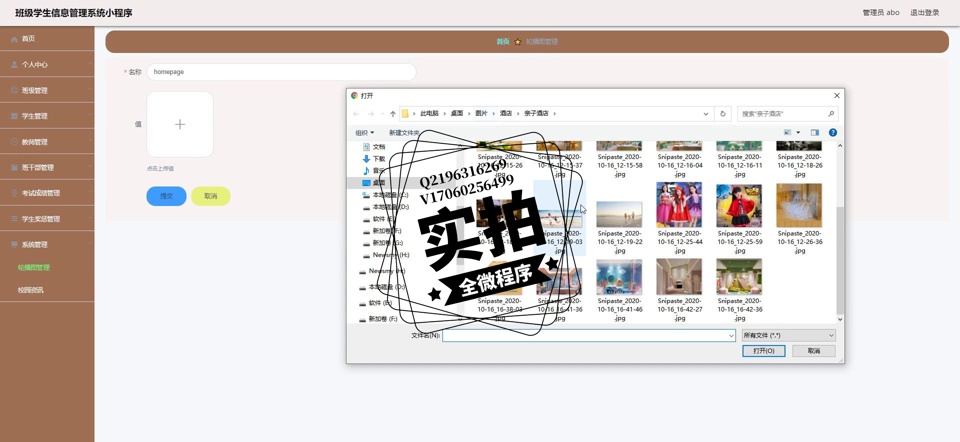The image size is (960, 442).
Task: Expand the address bar path history dropdown
Action: [x=705, y=114]
